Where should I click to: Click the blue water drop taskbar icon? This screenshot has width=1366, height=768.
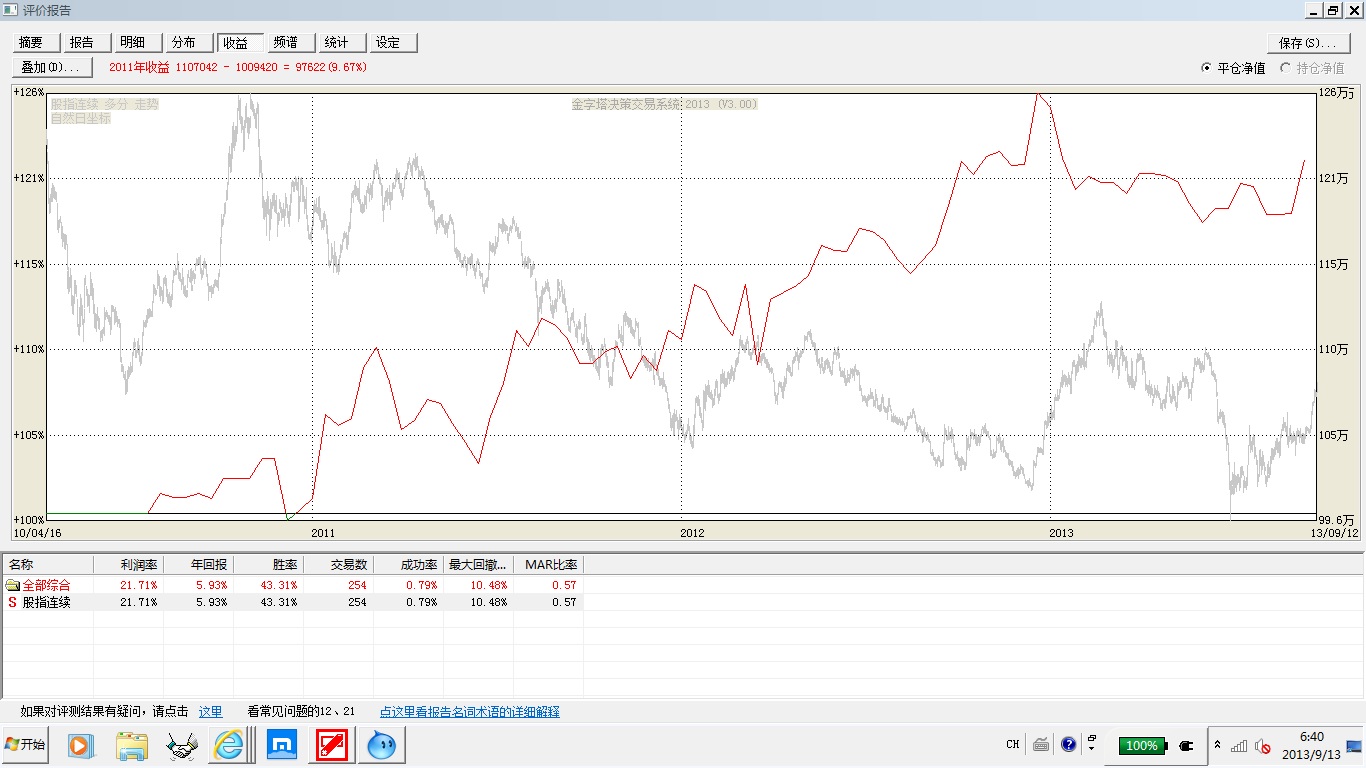pos(381,745)
